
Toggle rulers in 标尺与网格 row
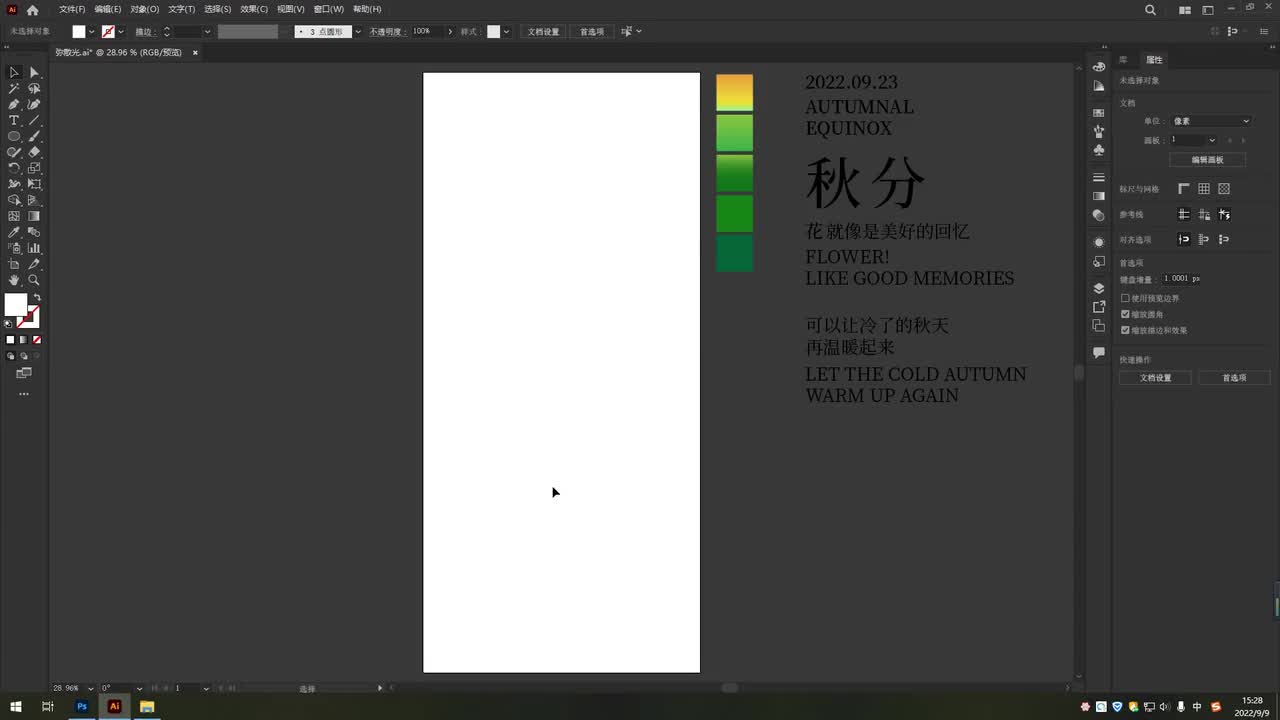1184,189
